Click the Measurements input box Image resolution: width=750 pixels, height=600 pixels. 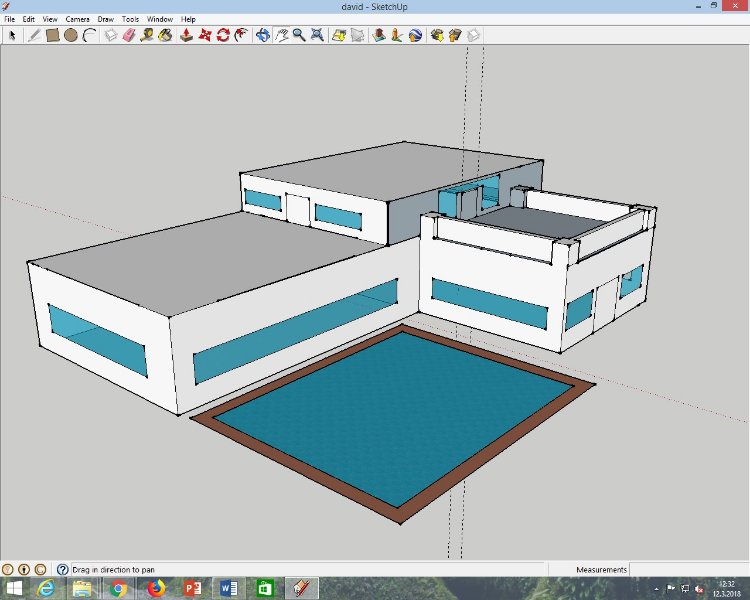coord(688,570)
